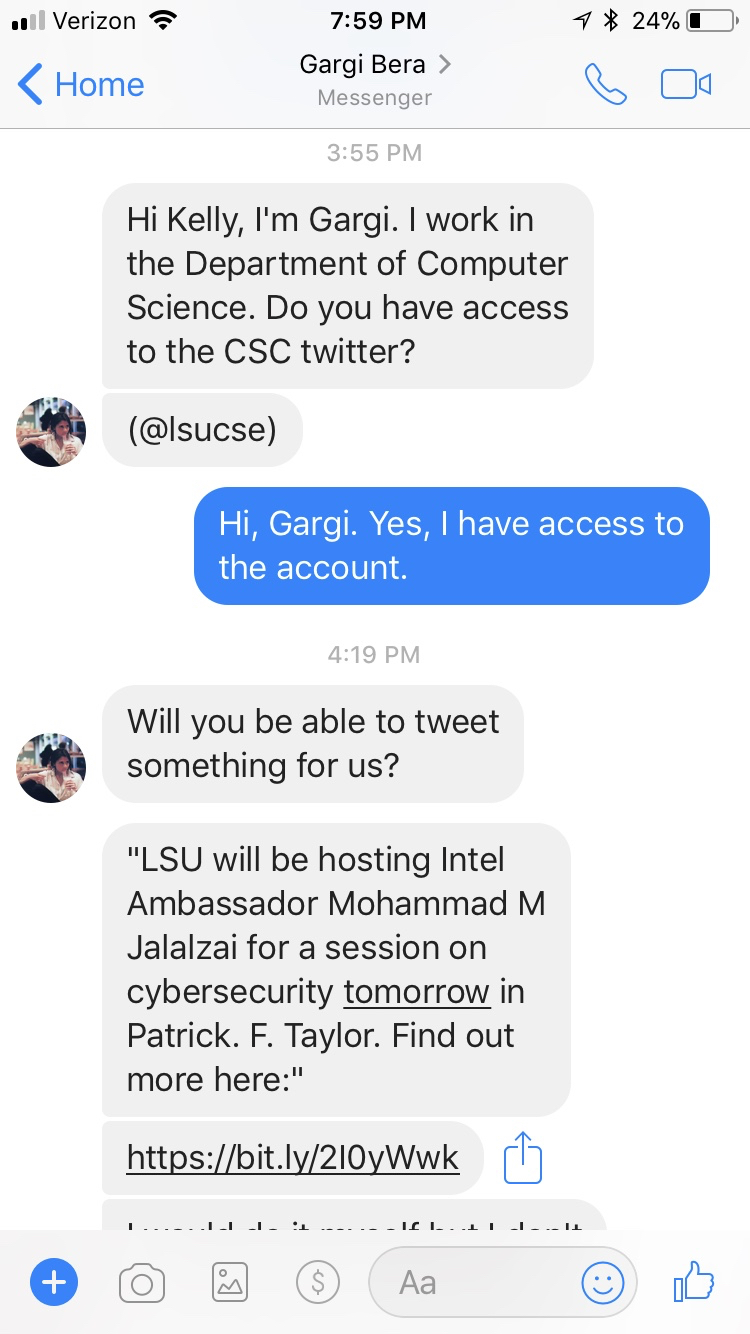The height and width of the screenshot is (1334, 750).
Task: Tap the blue plus button
Action: click(x=54, y=1281)
